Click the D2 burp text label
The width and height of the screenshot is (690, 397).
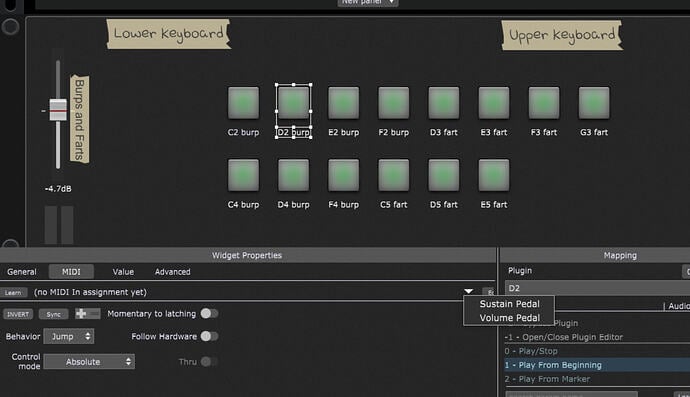(294, 132)
